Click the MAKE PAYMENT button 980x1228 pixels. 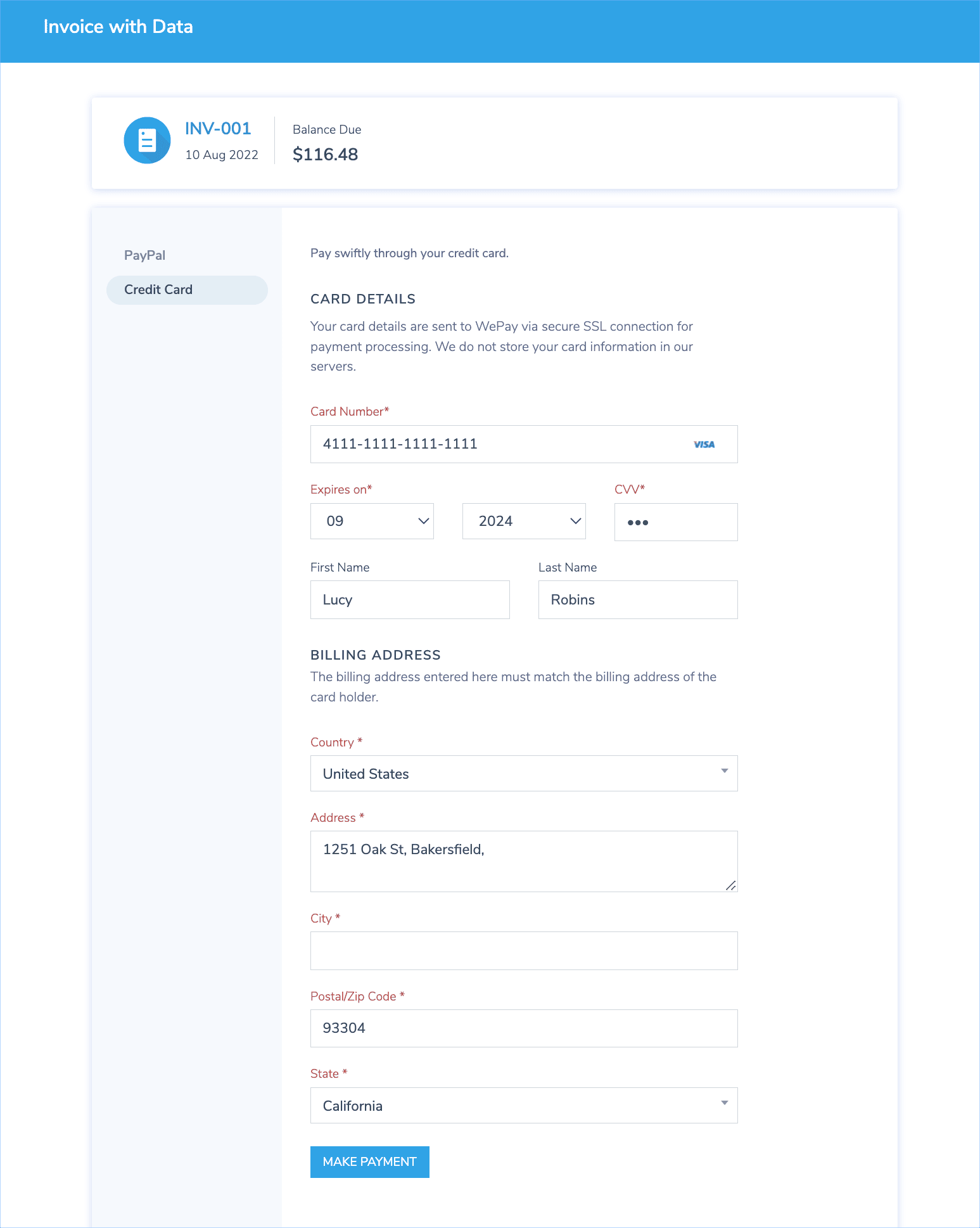point(370,1162)
